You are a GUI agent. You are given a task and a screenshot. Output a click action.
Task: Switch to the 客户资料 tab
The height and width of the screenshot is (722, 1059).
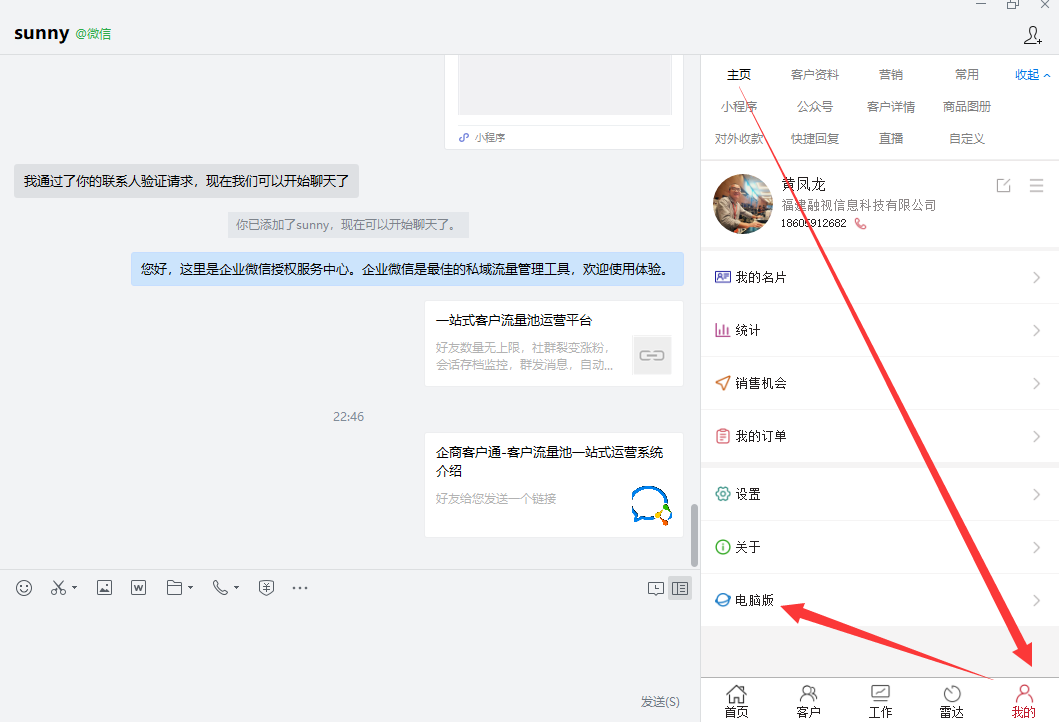tap(815, 74)
